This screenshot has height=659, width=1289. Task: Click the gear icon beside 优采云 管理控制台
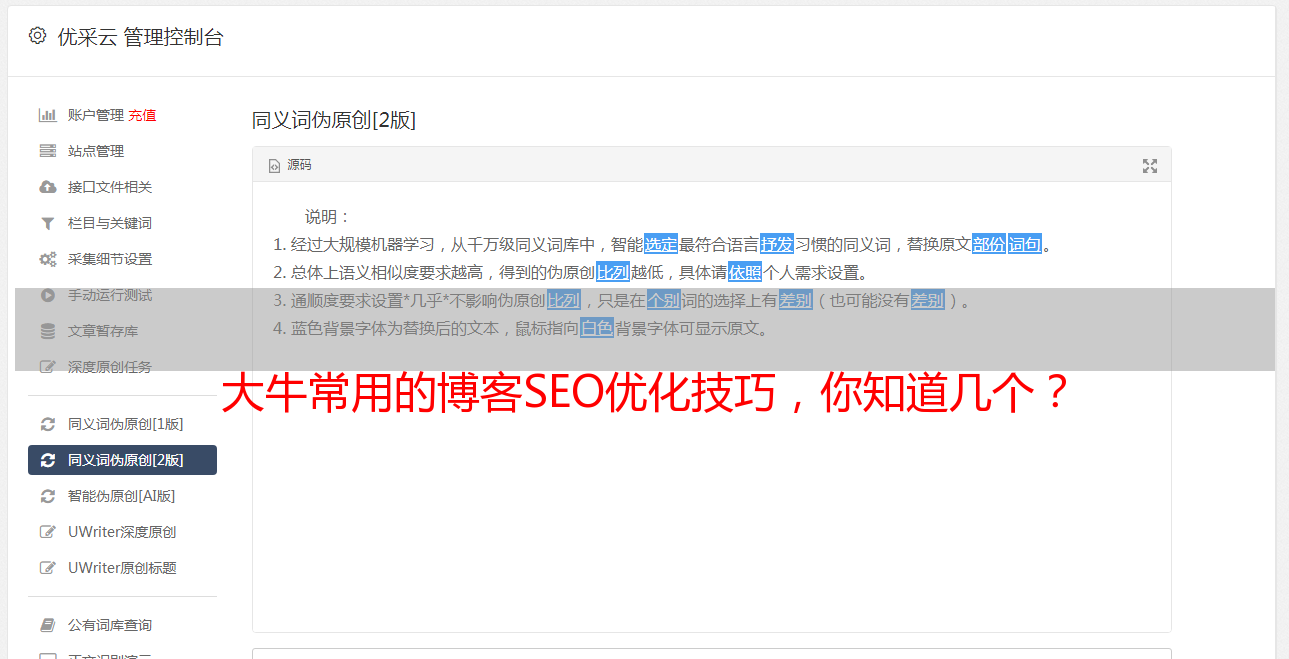click(x=37, y=36)
